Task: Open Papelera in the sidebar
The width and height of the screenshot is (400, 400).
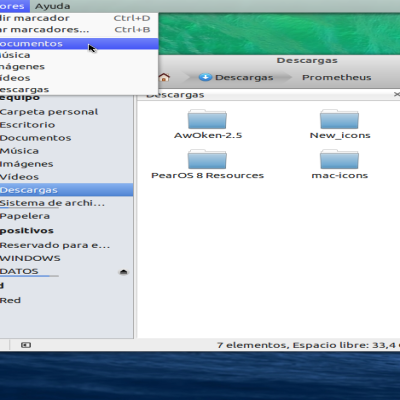Action: tap(67, 216)
